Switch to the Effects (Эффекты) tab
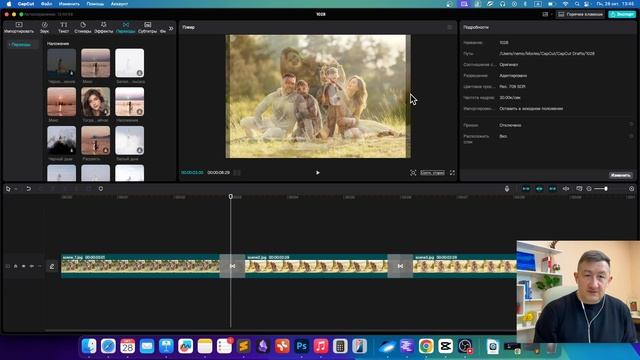640x360 pixels. coord(104,28)
